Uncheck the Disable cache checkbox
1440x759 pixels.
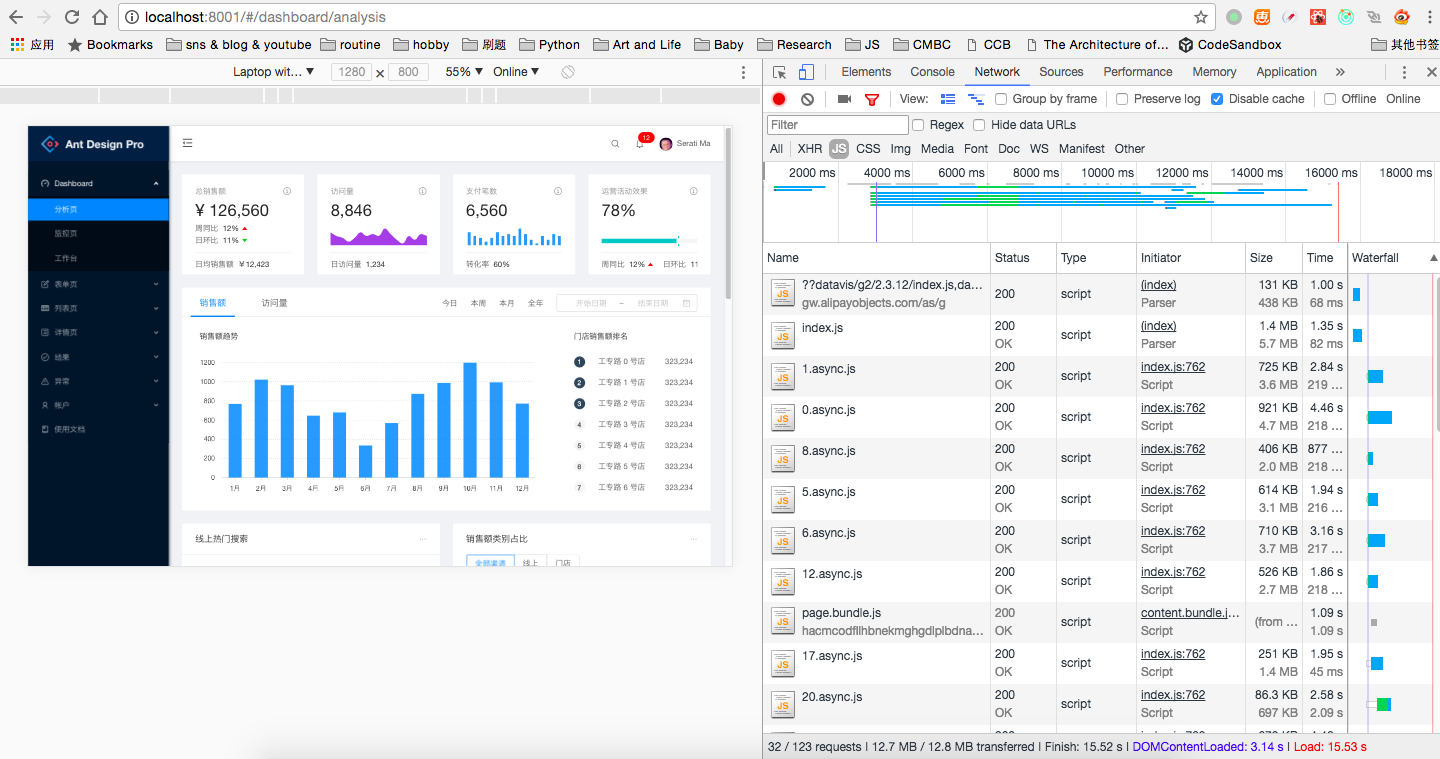pos(1217,99)
